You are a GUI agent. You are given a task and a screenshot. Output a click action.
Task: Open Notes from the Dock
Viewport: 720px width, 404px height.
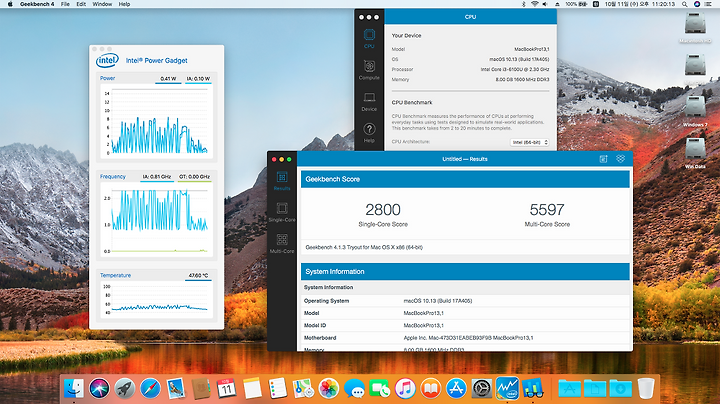tap(252, 389)
